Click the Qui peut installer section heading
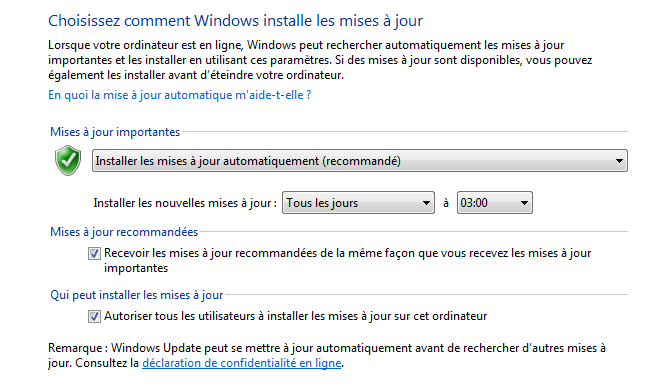Viewport: 653px width, 389px height. (137, 295)
